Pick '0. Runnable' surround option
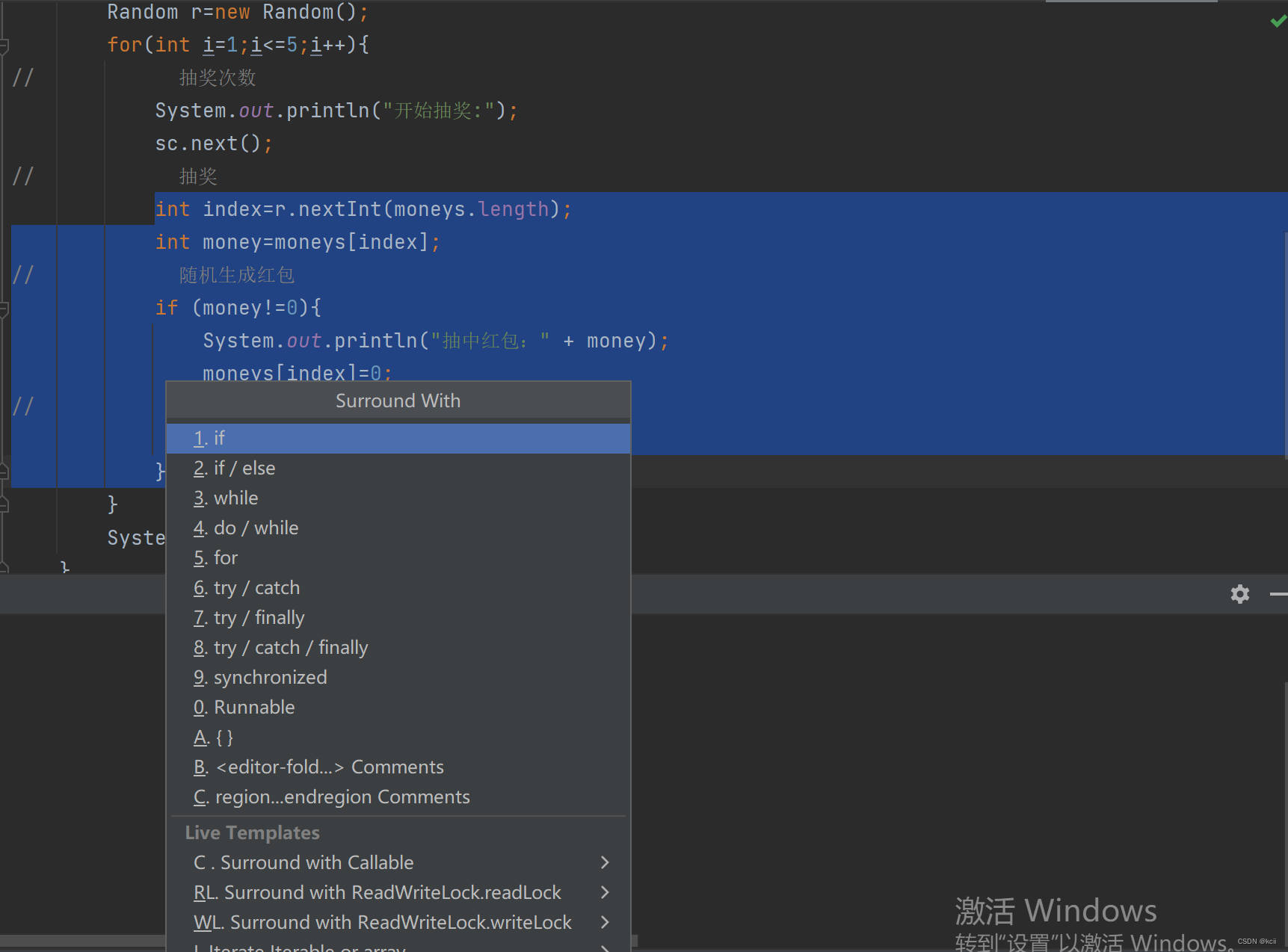This screenshot has width=1288, height=952. tap(398, 707)
